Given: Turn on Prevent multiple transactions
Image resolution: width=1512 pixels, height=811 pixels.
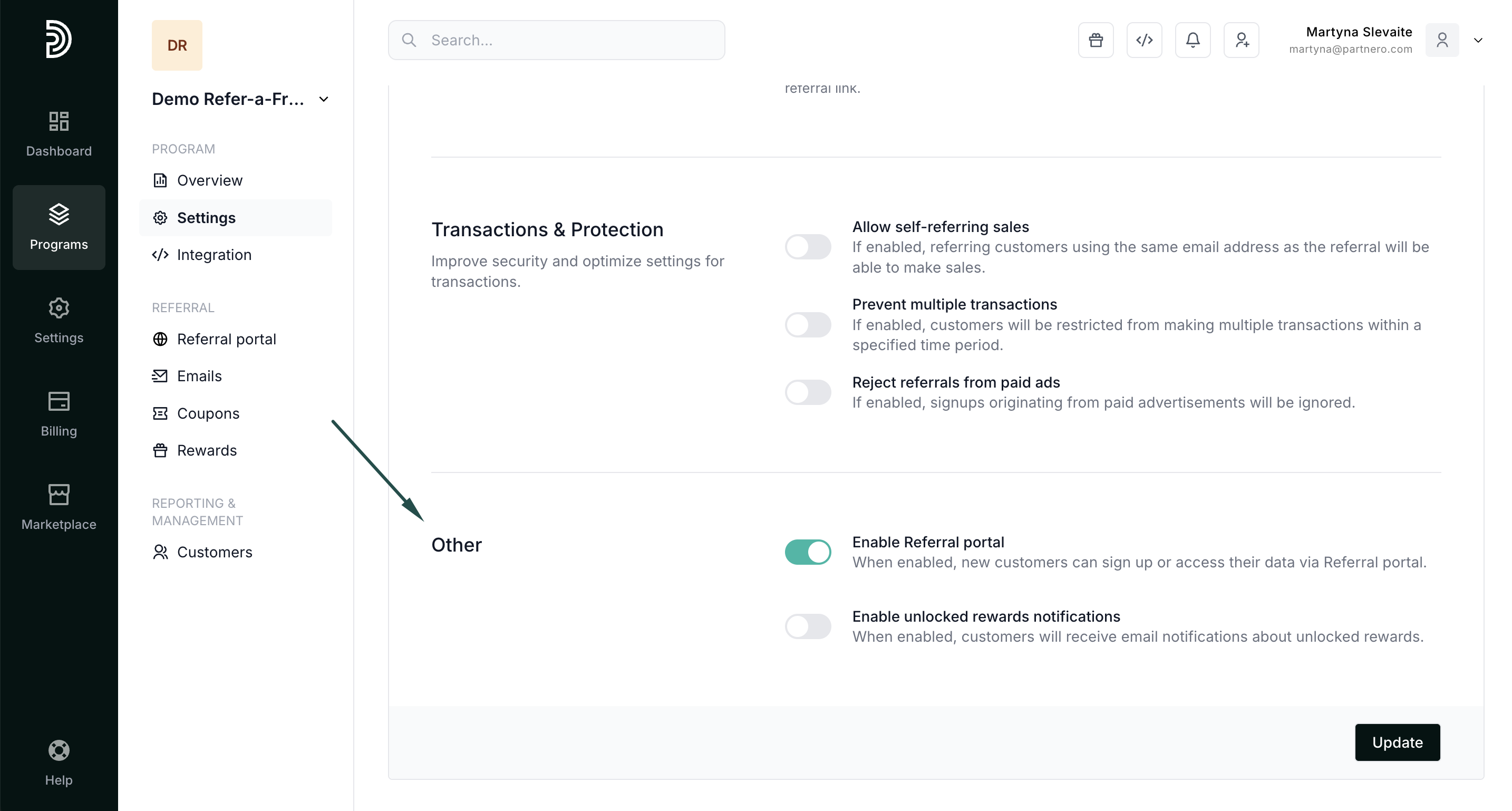Looking at the screenshot, I should pyautogui.click(x=808, y=325).
